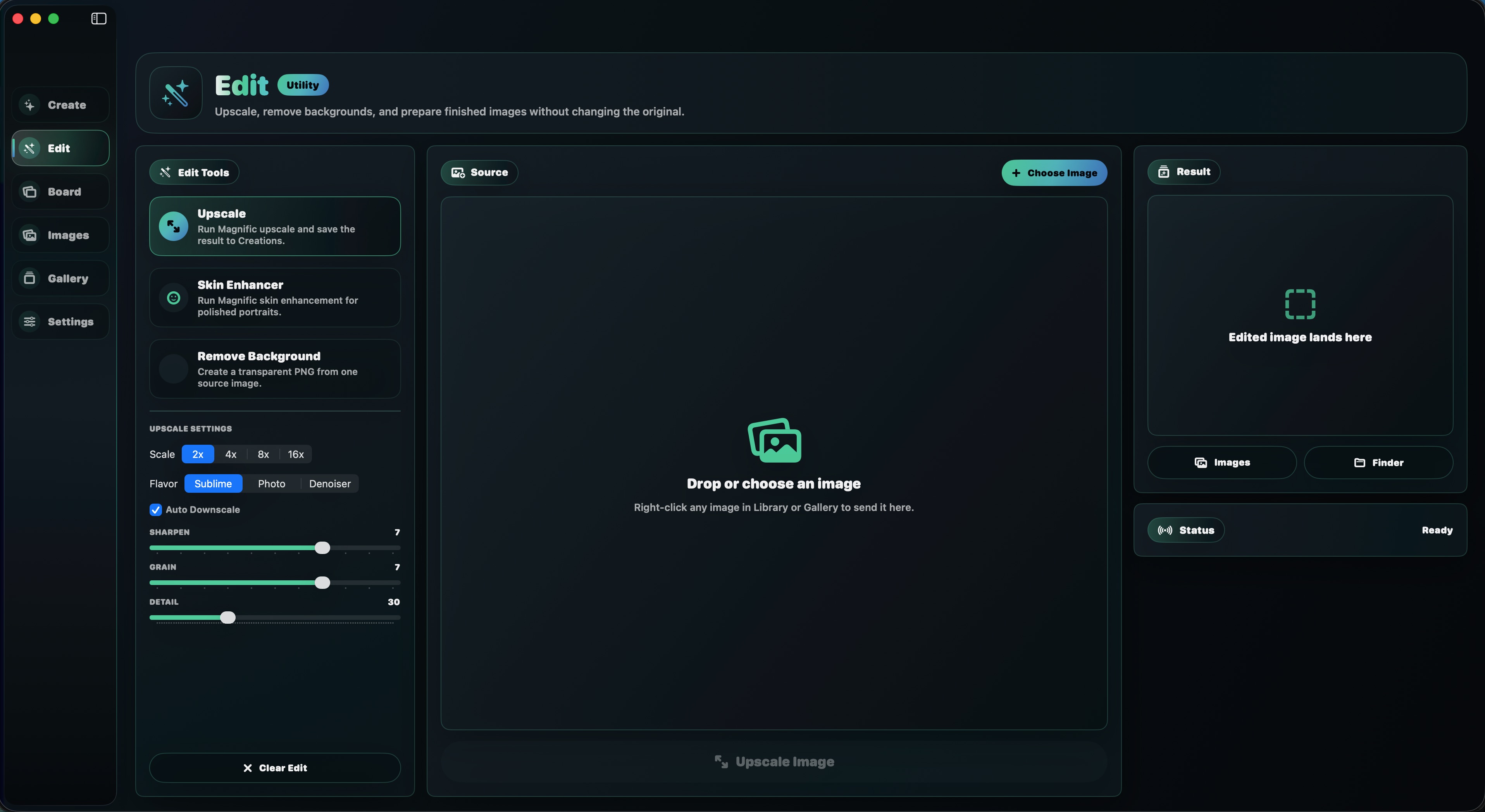Uncheck the Auto Downscale checkbox
1485x812 pixels.
coord(156,509)
